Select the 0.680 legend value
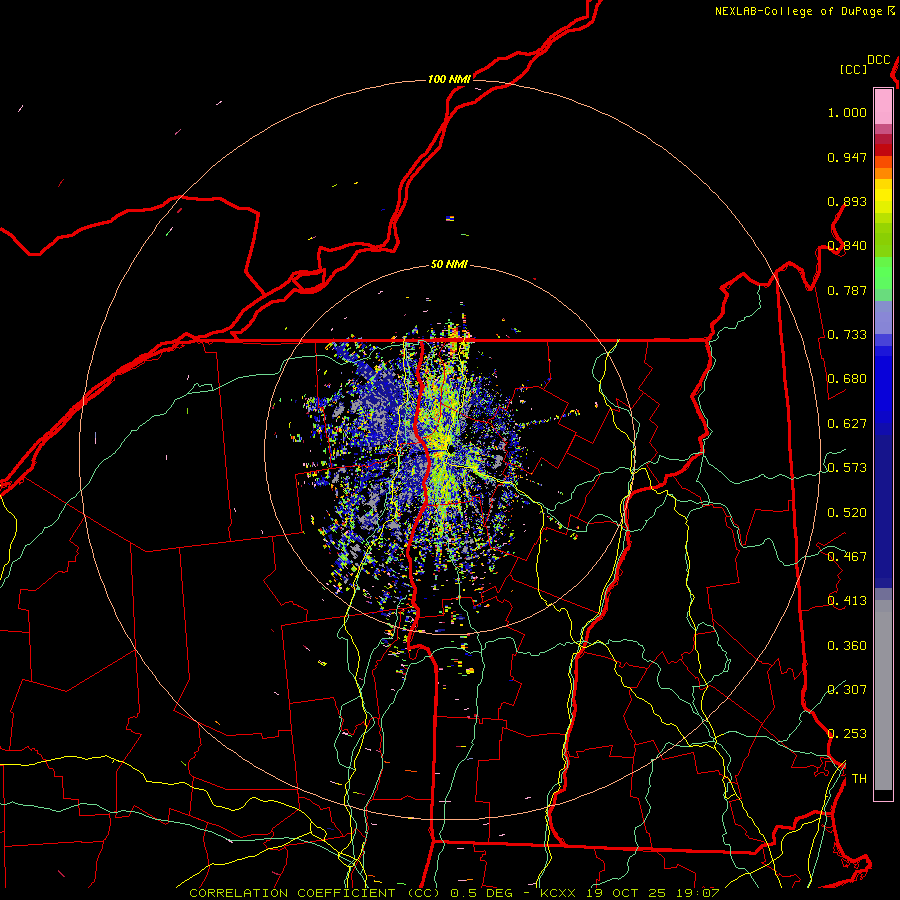Screen dimensions: 900x900 [847, 379]
